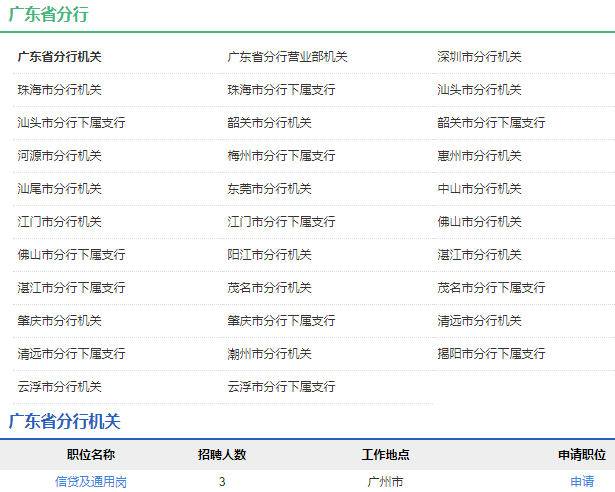The image size is (615, 492).
Task: Select 阳江市分行机关 branch
Action: tap(269, 255)
